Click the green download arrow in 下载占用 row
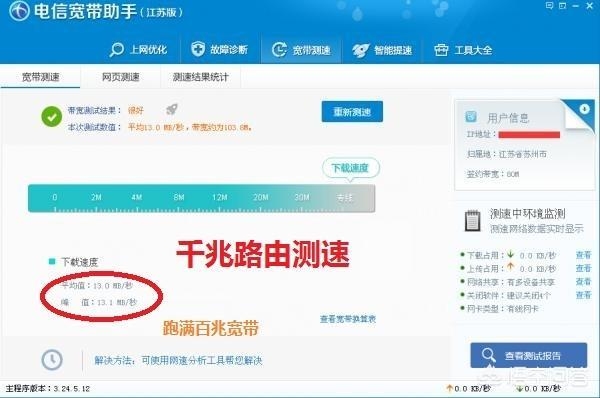This screenshot has width=600, height=398. 510,254
